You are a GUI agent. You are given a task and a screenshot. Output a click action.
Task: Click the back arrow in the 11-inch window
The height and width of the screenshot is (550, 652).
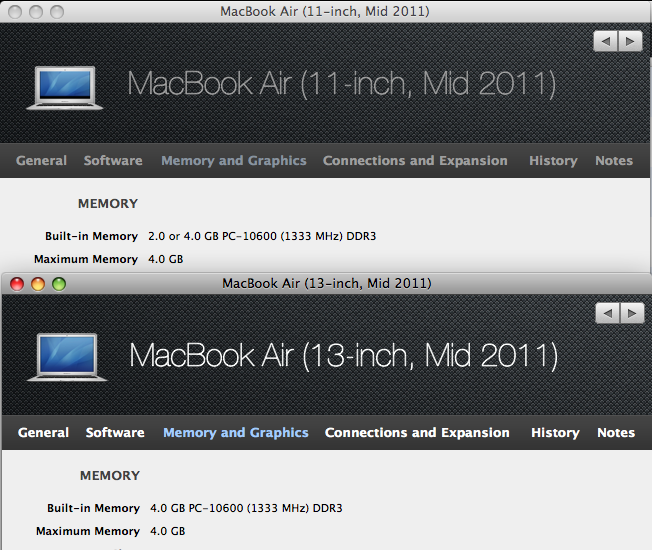click(x=605, y=41)
